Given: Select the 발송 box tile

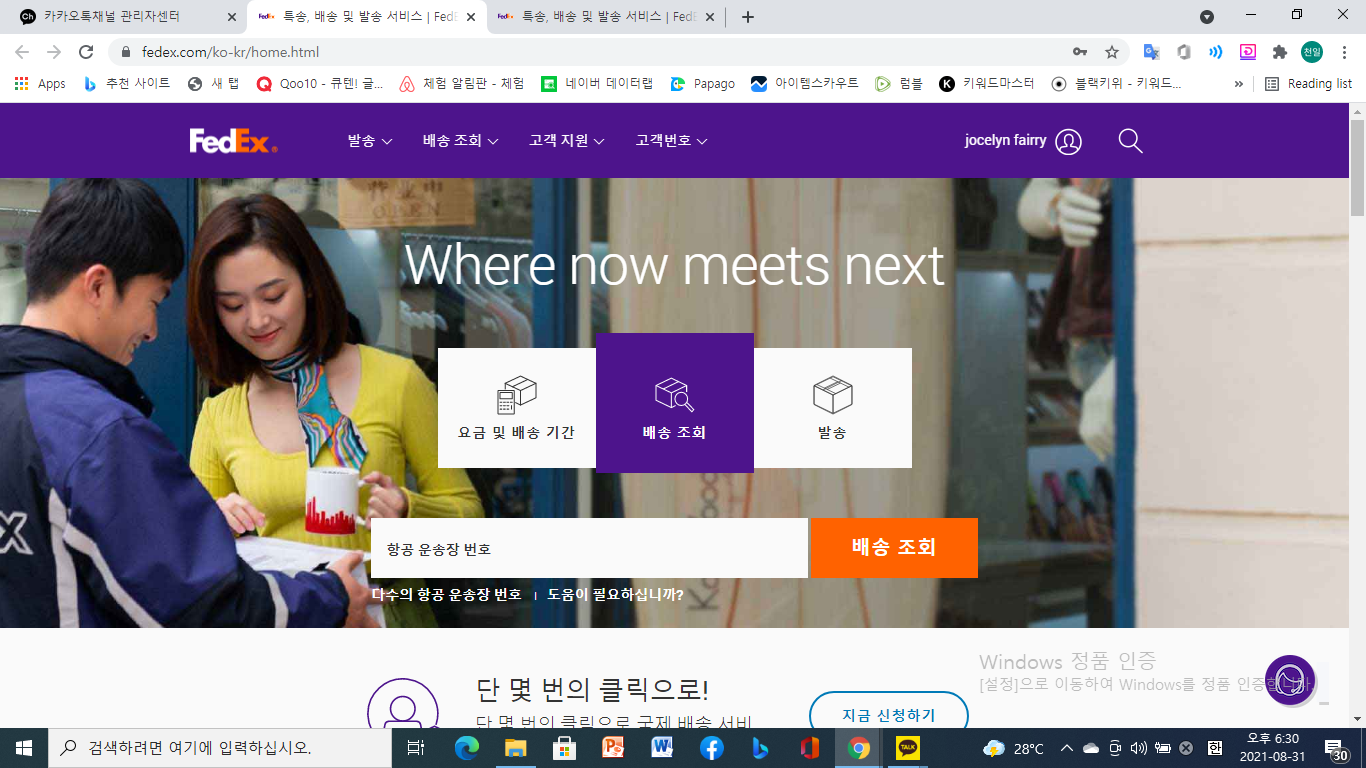Looking at the screenshot, I should [833, 408].
